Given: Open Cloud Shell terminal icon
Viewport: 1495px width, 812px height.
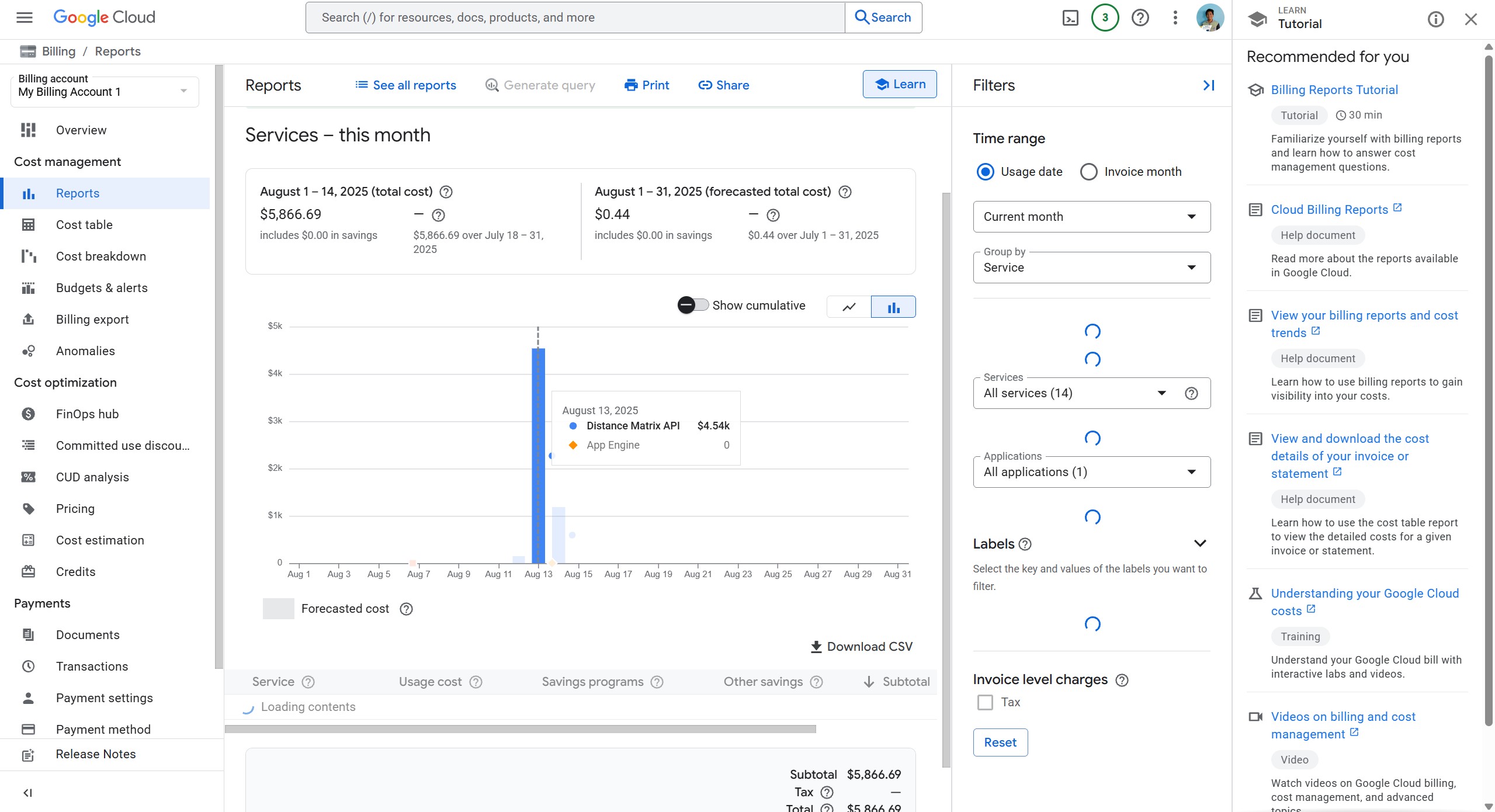Looking at the screenshot, I should coord(1070,18).
